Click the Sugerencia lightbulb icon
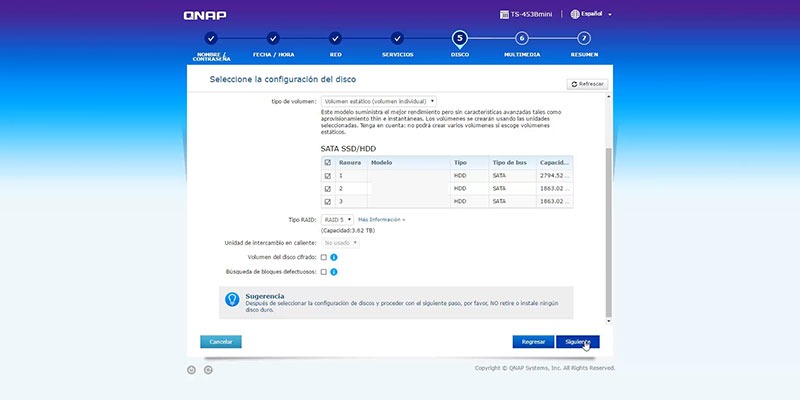The image size is (800, 400). coord(232,299)
